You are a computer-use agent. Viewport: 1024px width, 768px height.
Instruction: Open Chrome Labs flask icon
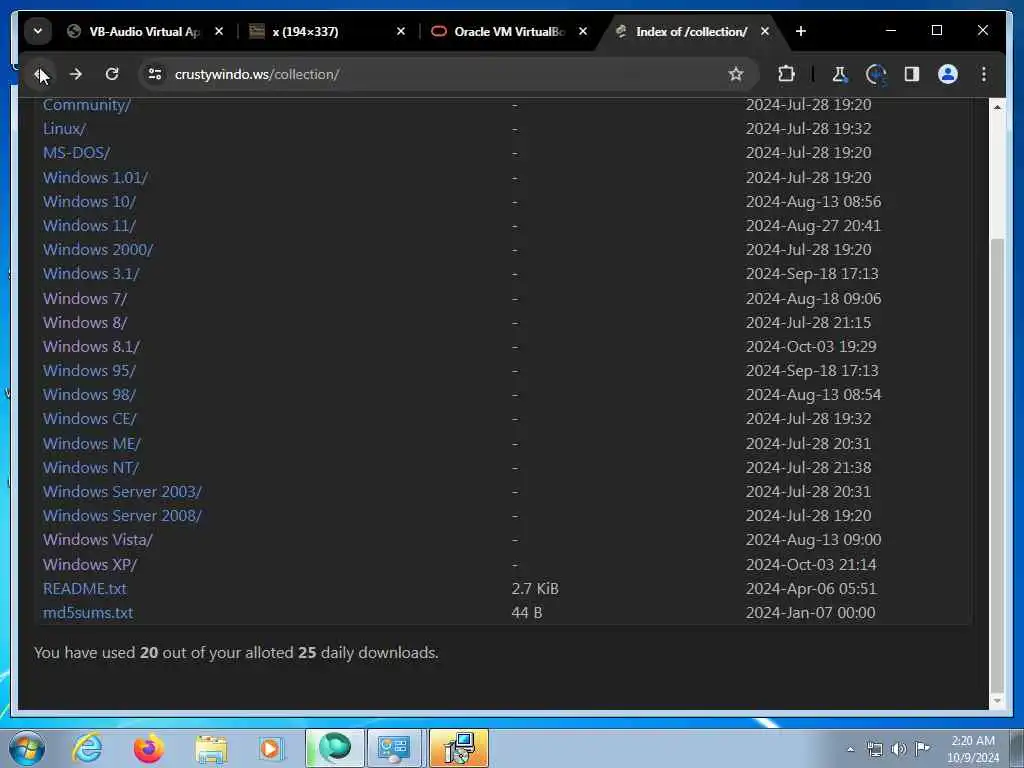839,74
